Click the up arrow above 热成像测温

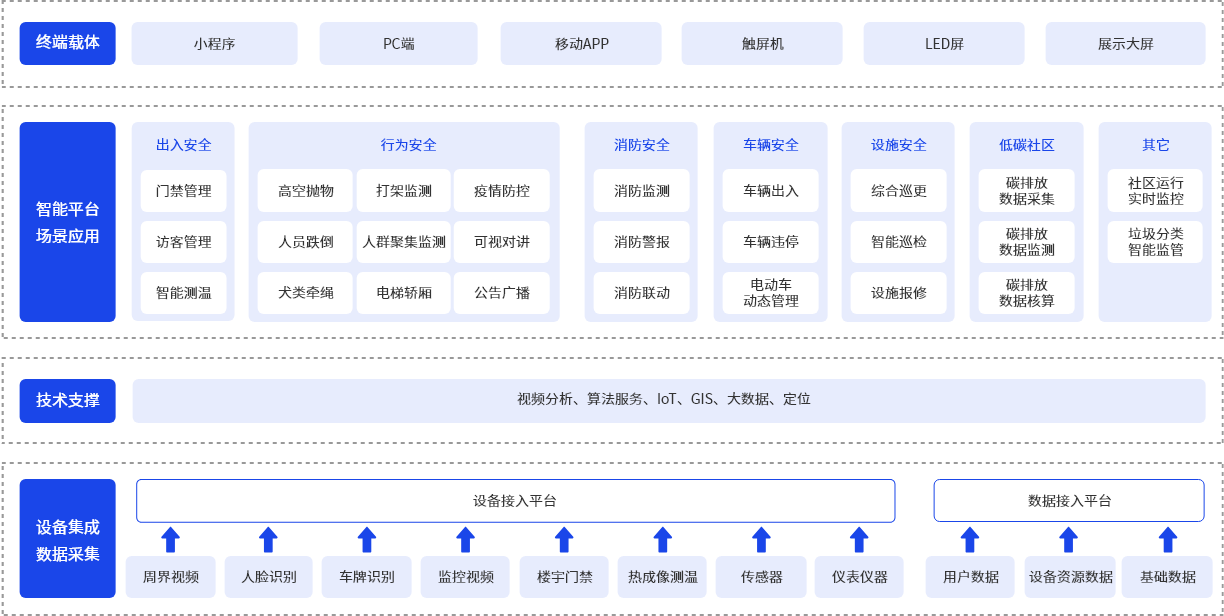[x=662, y=540]
